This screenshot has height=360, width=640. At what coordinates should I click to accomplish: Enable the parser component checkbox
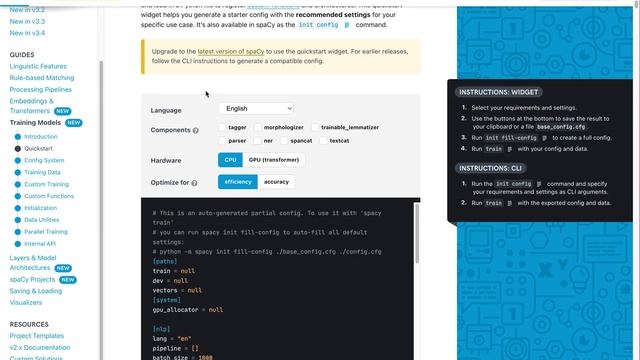(222, 141)
